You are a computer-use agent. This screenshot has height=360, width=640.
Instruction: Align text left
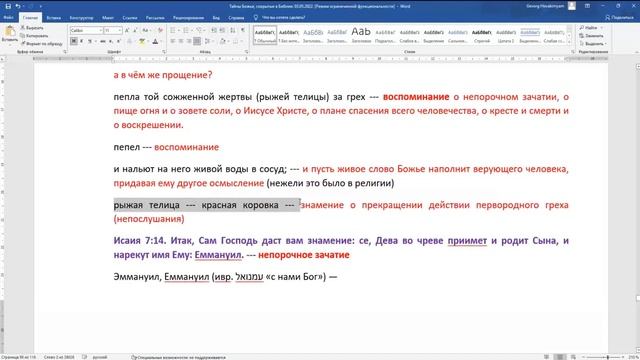click(173, 41)
